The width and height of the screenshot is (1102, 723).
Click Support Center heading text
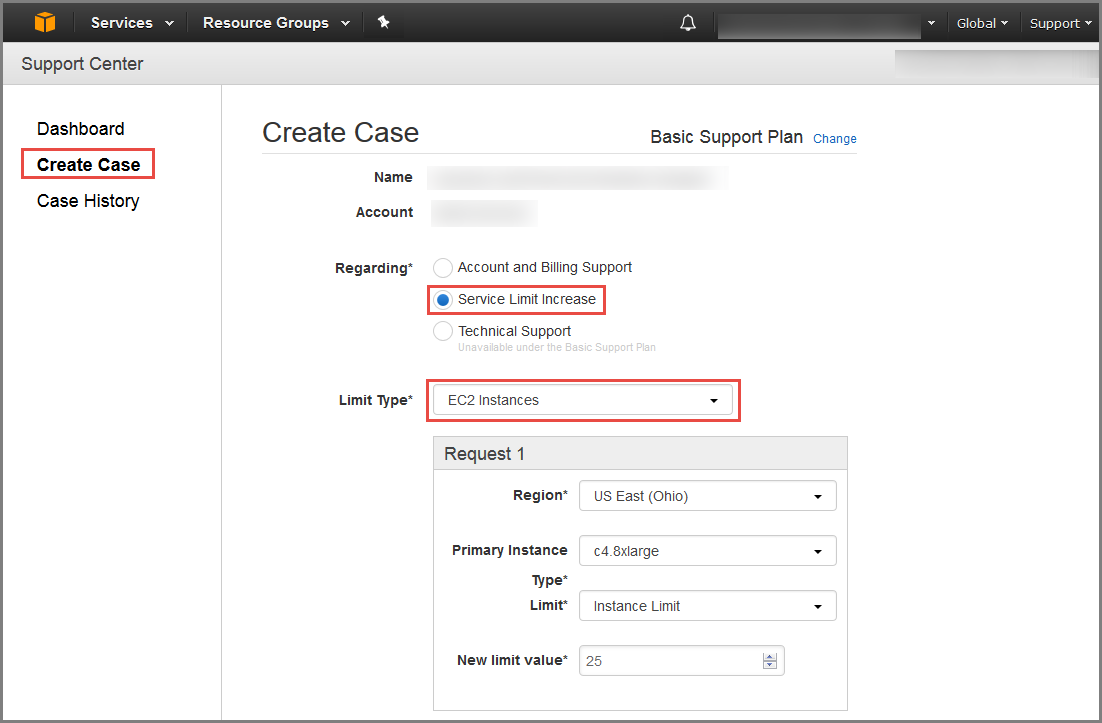[x=82, y=64]
